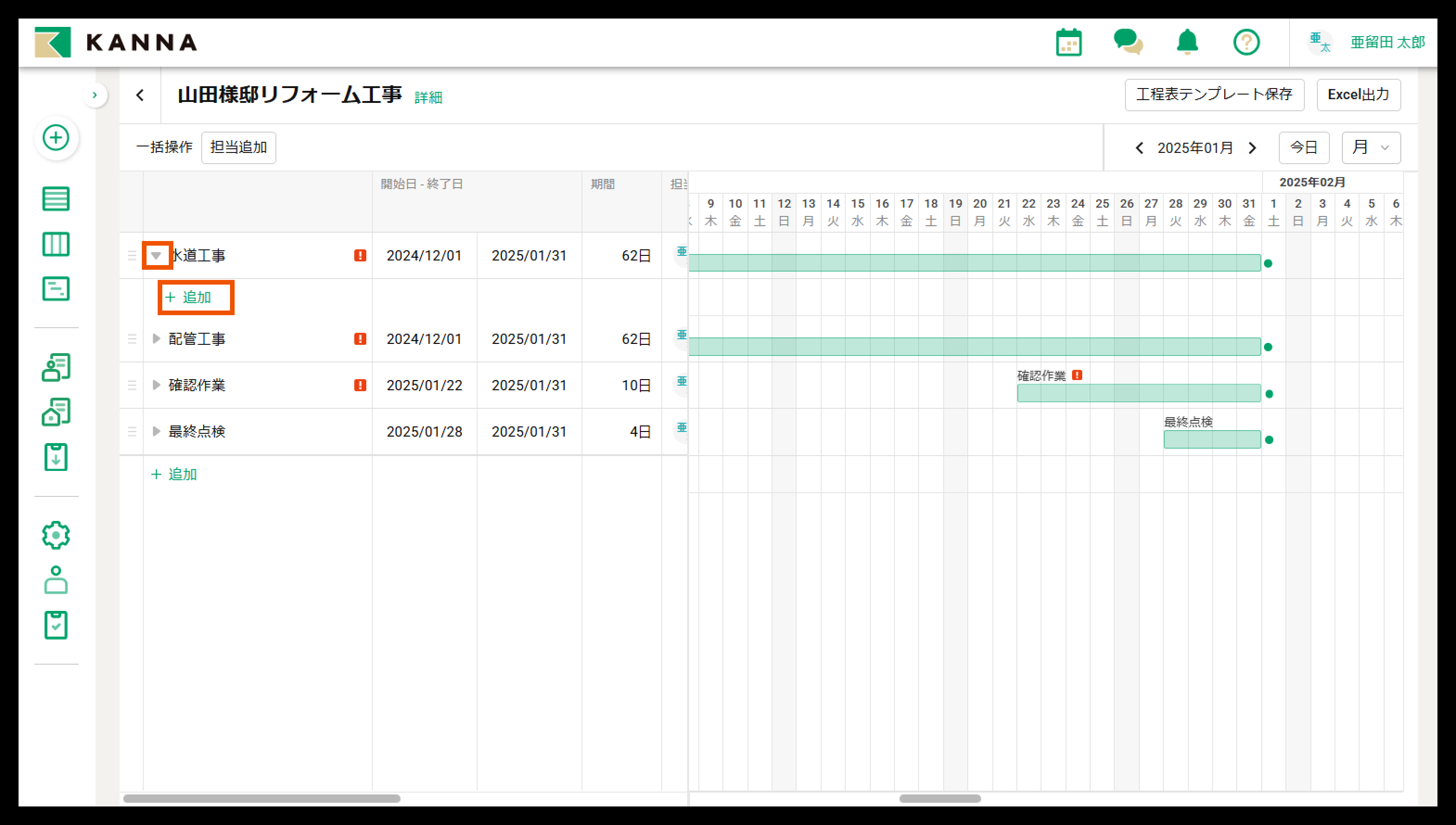The image size is (1456, 825).
Task: Open the list view icon in sidebar
Action: [56, 199]
